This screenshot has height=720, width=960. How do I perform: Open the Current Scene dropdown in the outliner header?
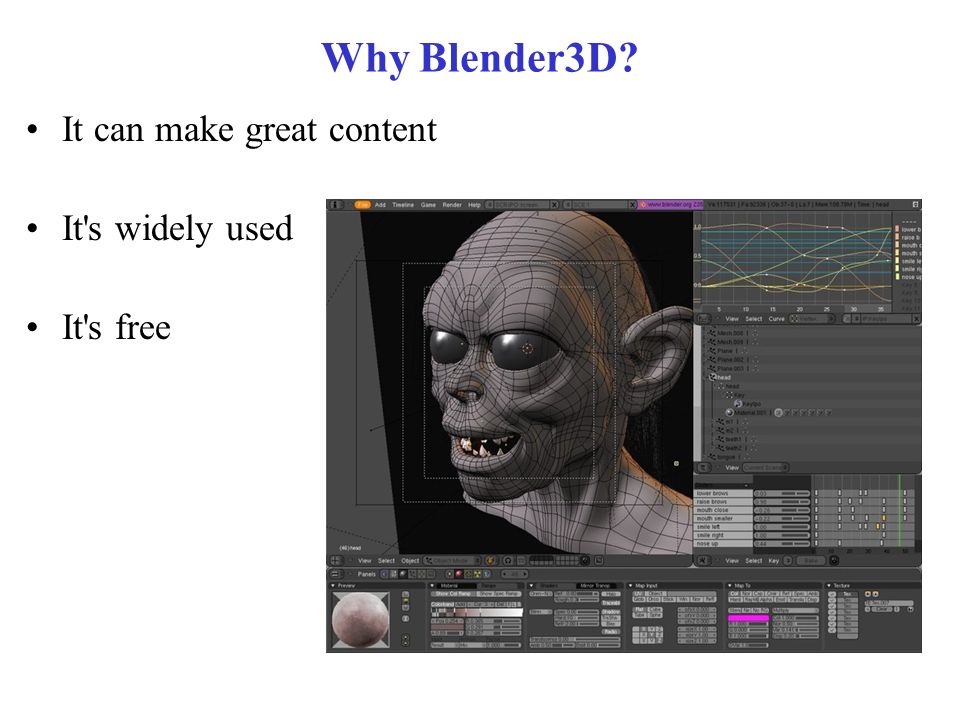point(765,468)
